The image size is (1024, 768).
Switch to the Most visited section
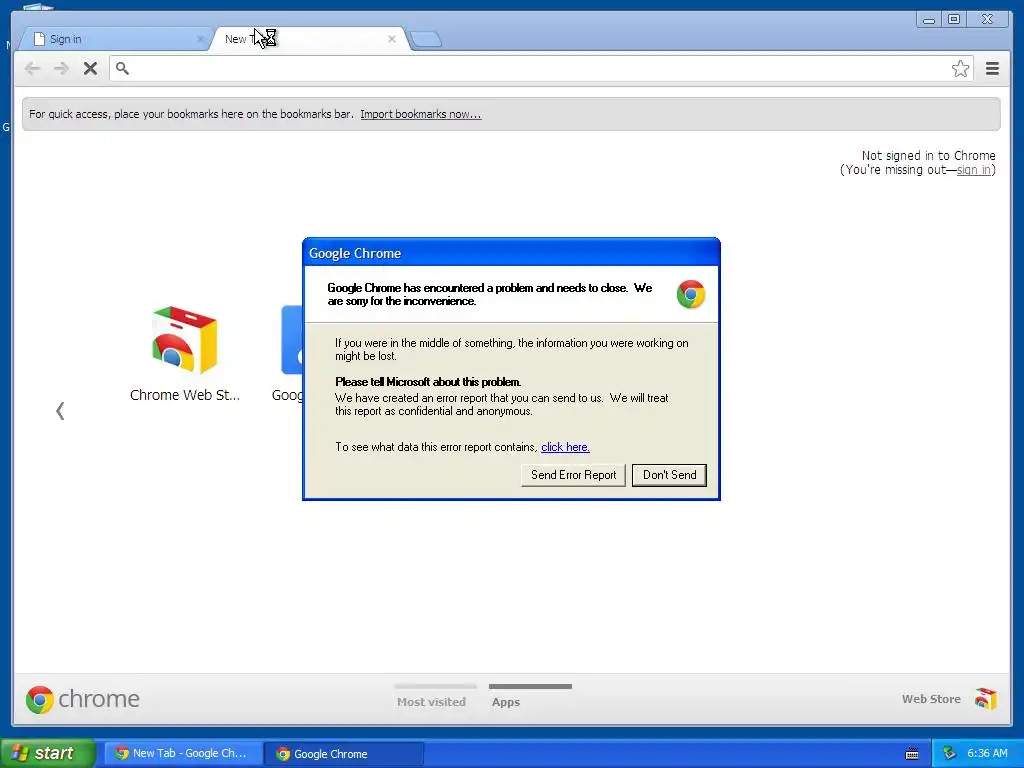(432, 702)
